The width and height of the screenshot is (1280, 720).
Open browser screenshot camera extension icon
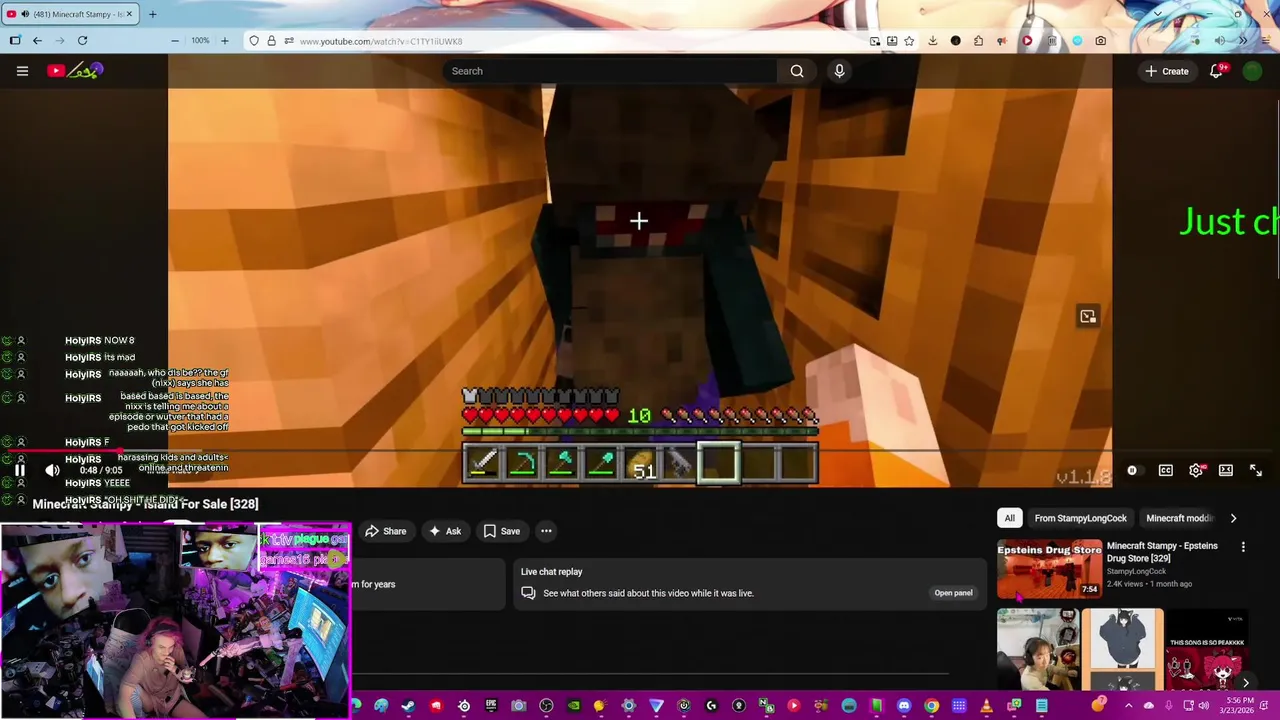point(1100,41)
